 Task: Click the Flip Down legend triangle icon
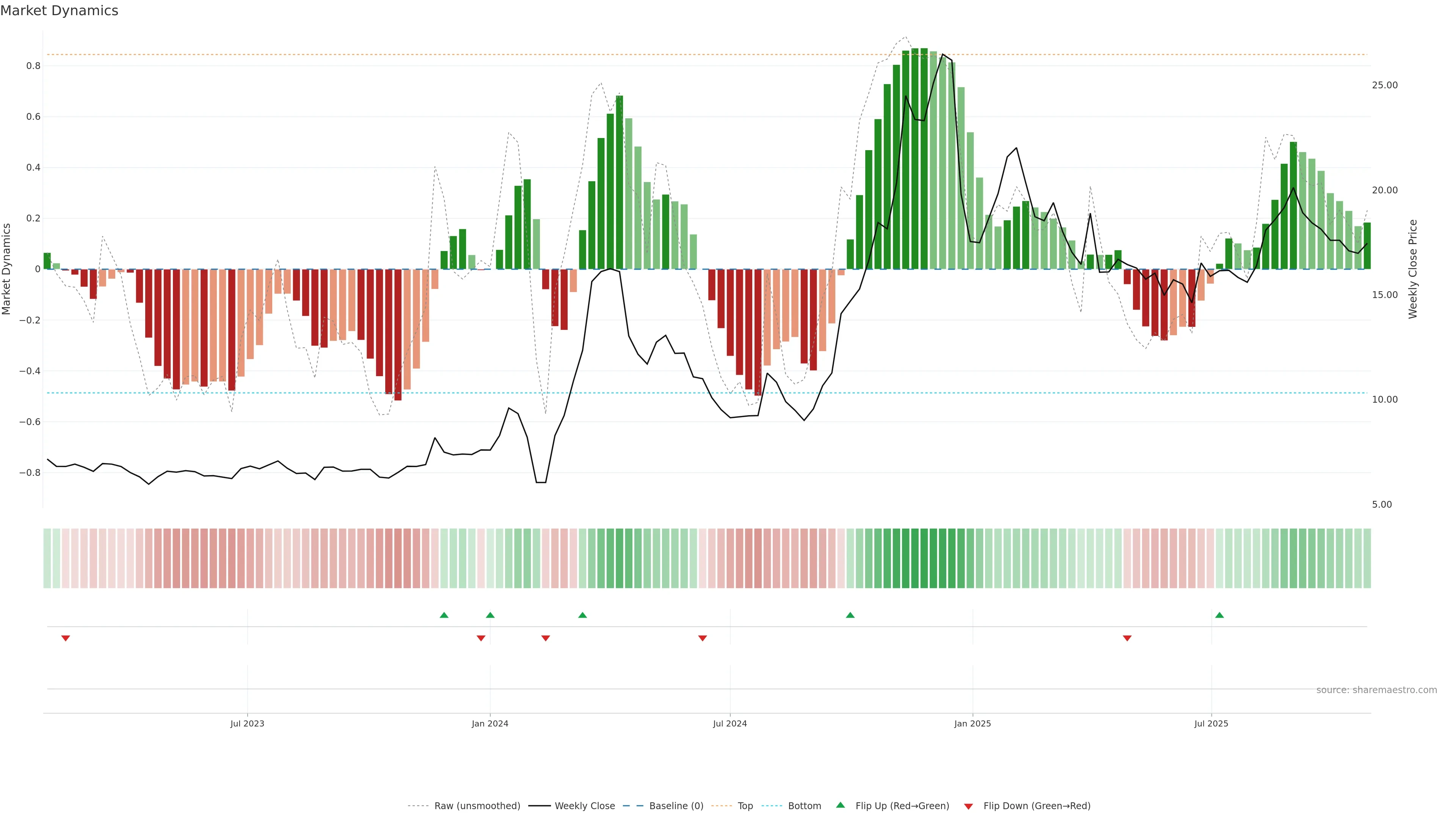click(968, 806)
